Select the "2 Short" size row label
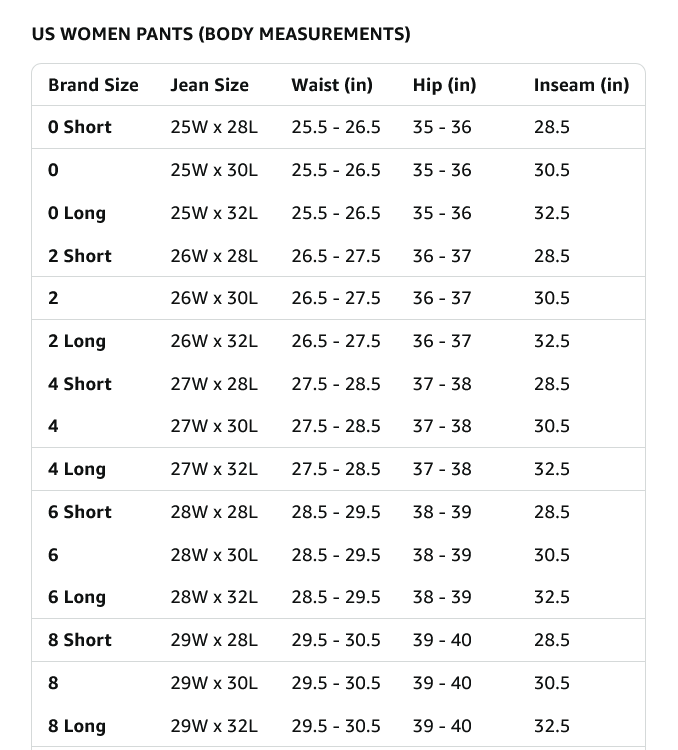 coord(80,256)
